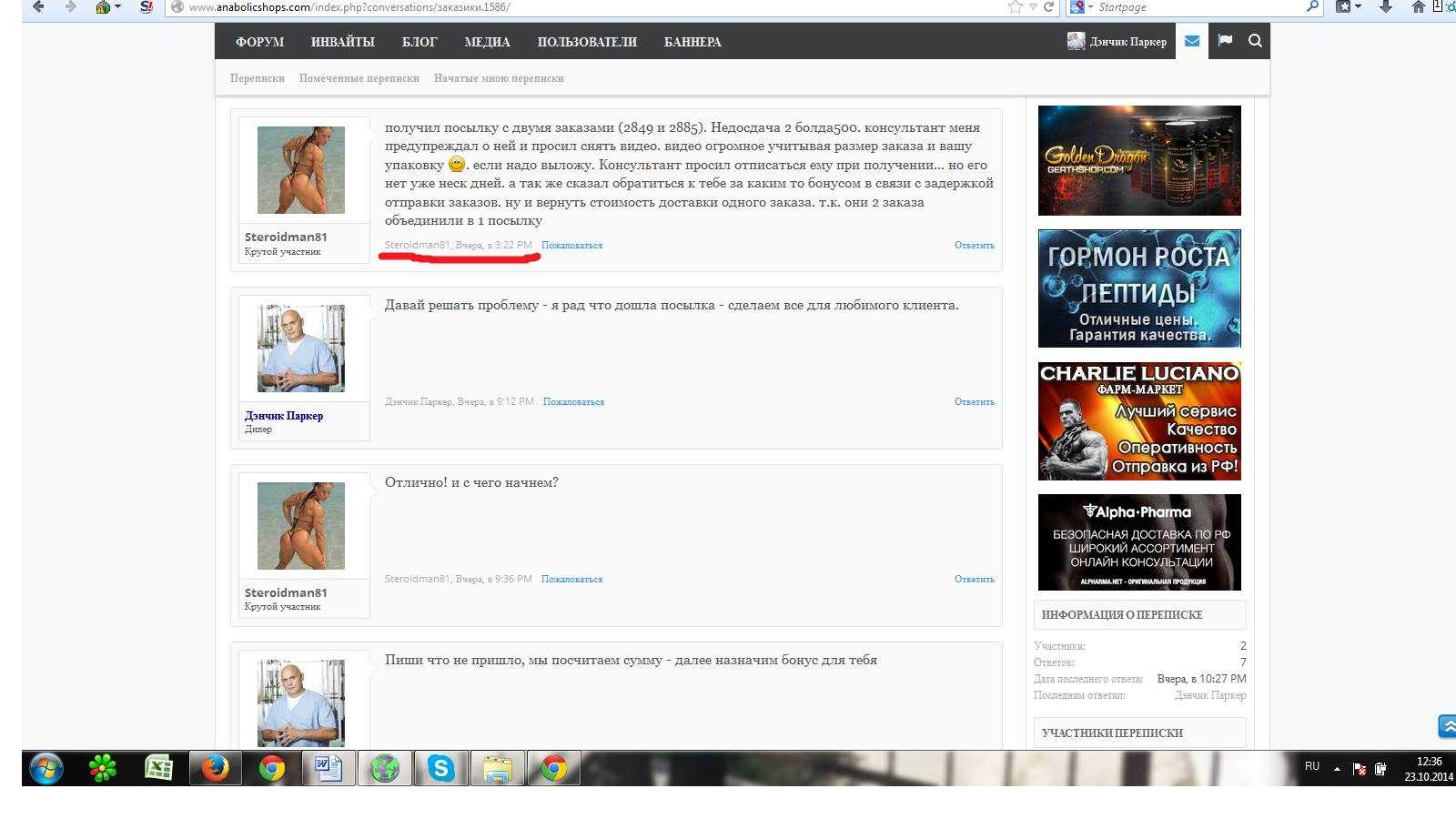Image resolution: width=1456 pixels, height=819 pixels.
Task: Open ICQ flower icon in taskbar
Action: (102, 769)
